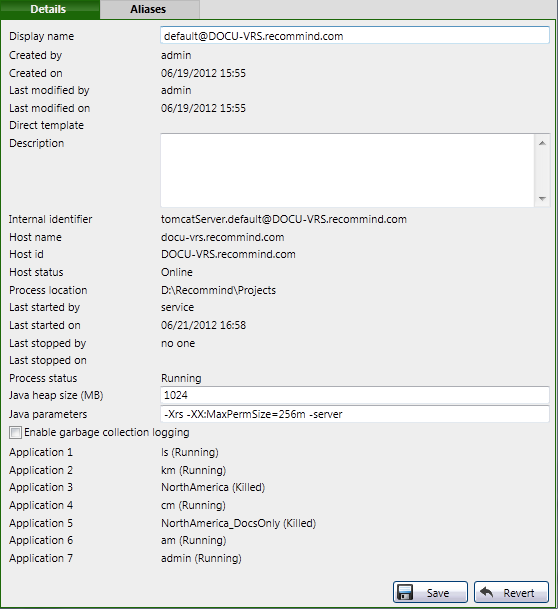The width and height of the screenshot is (558, 609).
Task: Click the 'Created by' label
Action: click(36, 55)
